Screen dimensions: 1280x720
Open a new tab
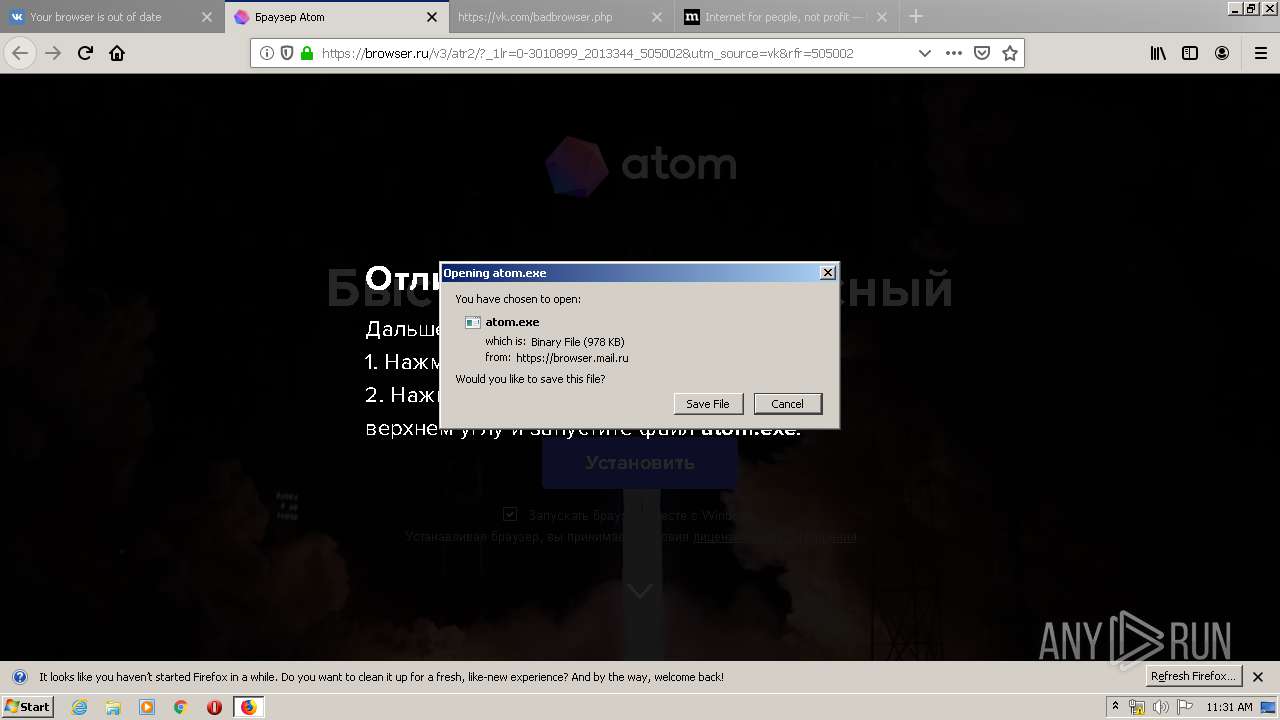click(916, 16)
